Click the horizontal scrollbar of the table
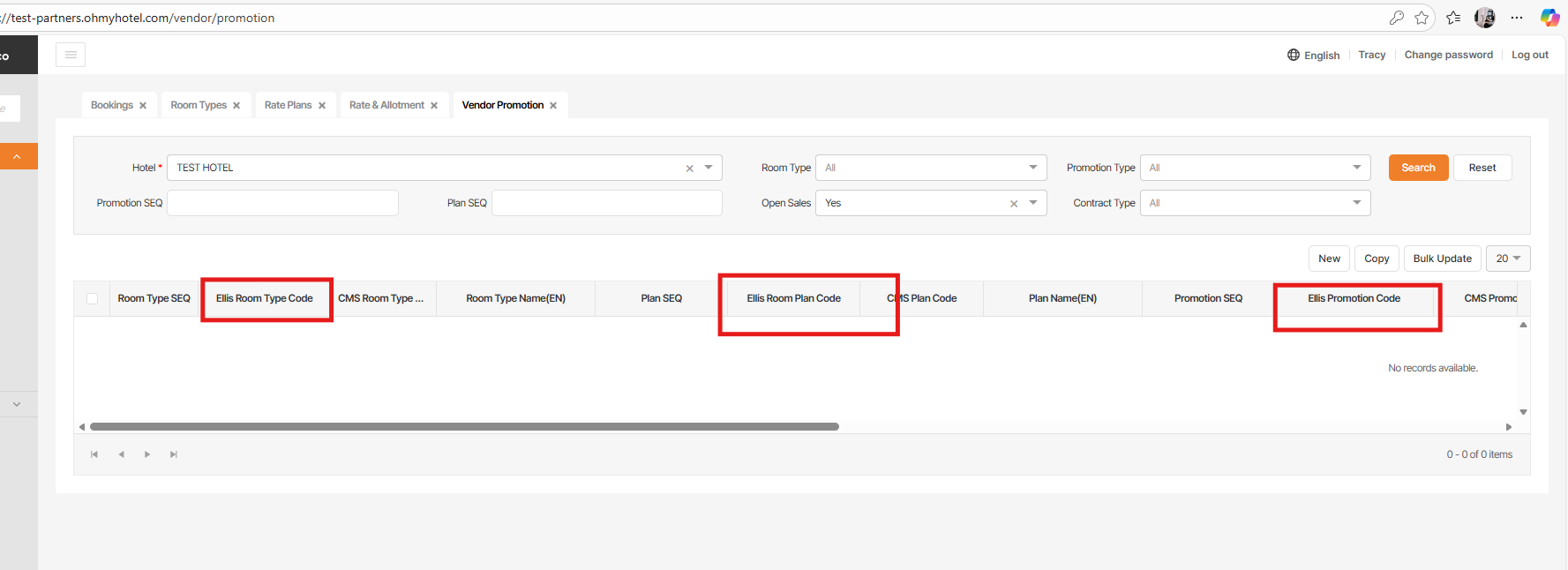 tap(464, 427)
